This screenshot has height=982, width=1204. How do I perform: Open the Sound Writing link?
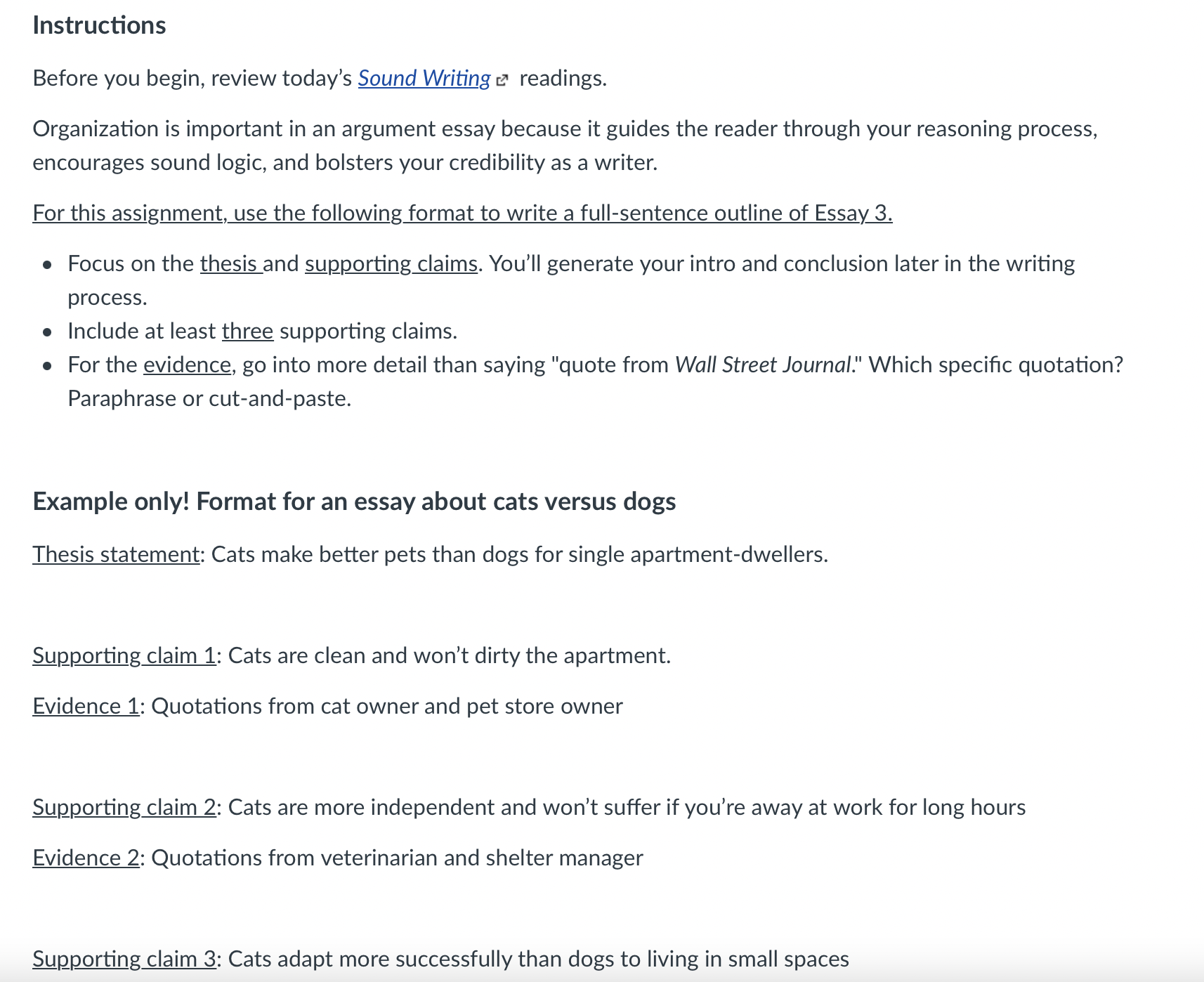pos(424,78)
